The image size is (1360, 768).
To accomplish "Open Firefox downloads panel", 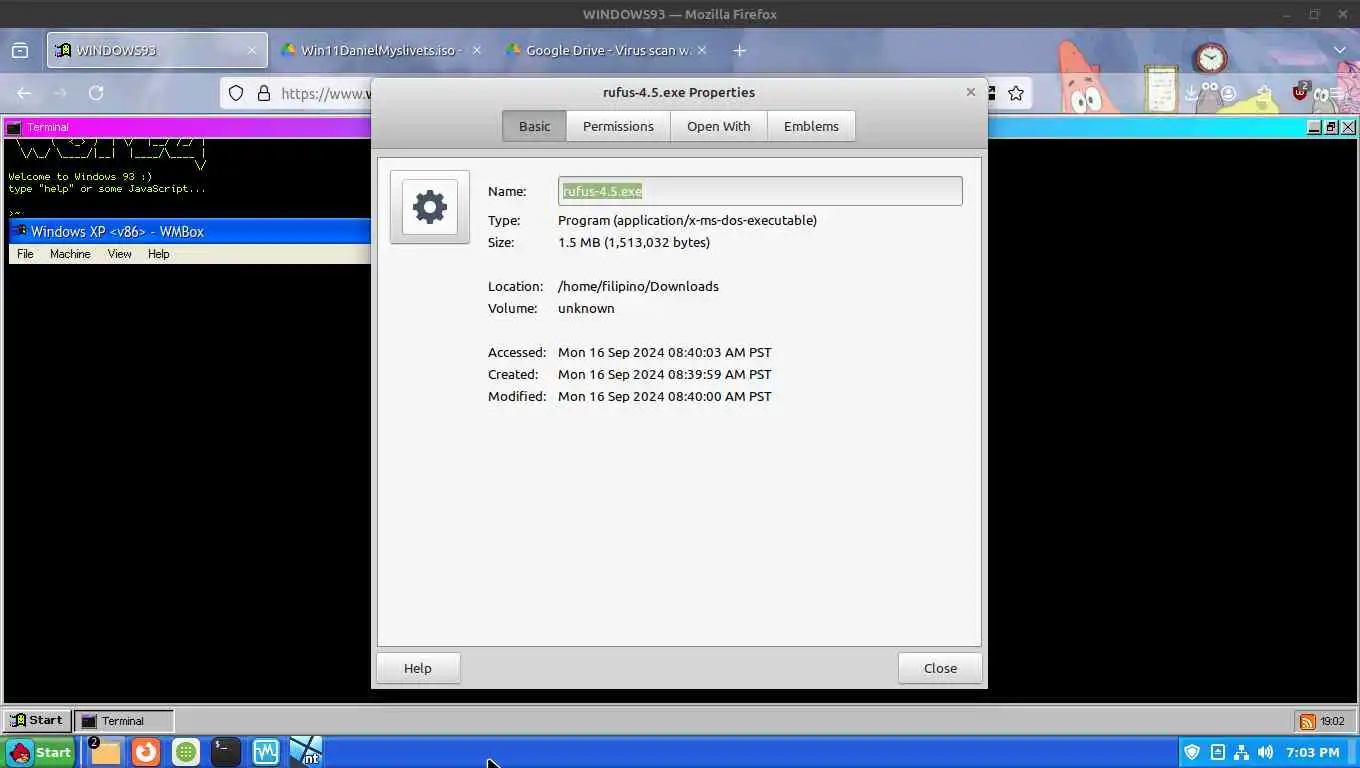I will click(x=1191, y=93).
